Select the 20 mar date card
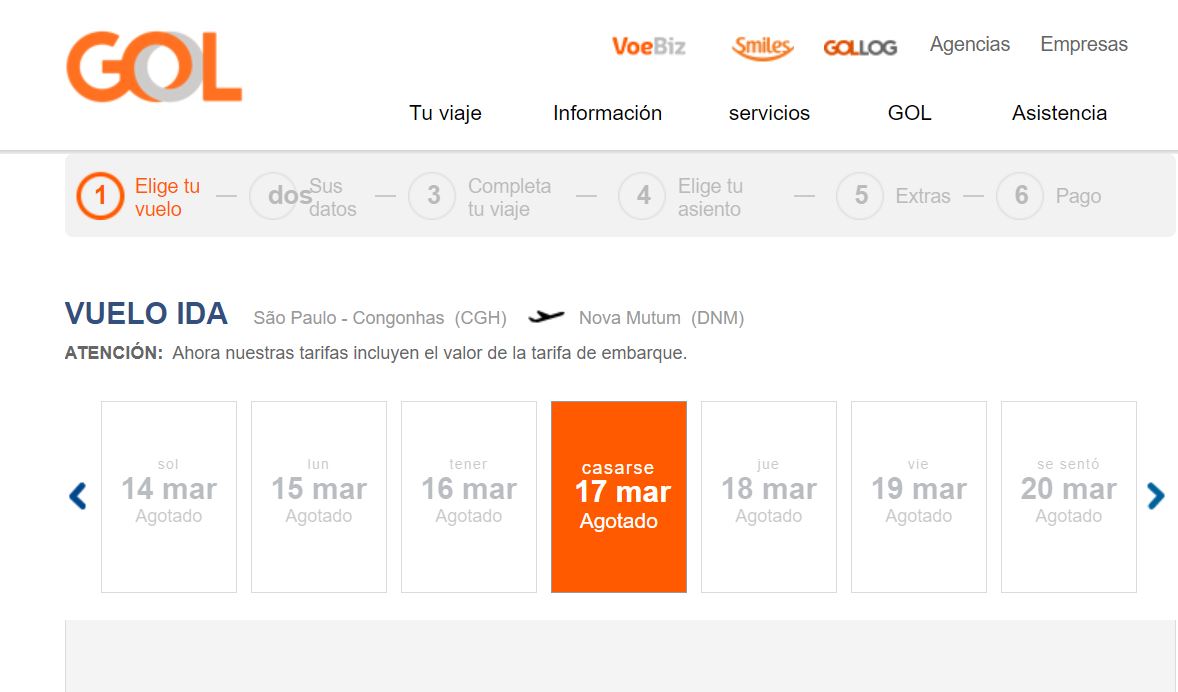The image size is (1178, 692). 1068,497
